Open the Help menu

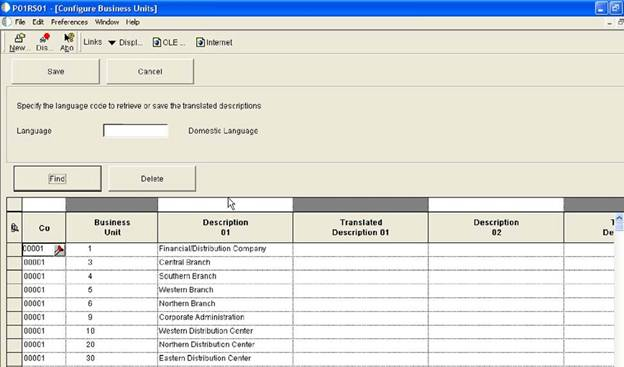pos(133,22)
